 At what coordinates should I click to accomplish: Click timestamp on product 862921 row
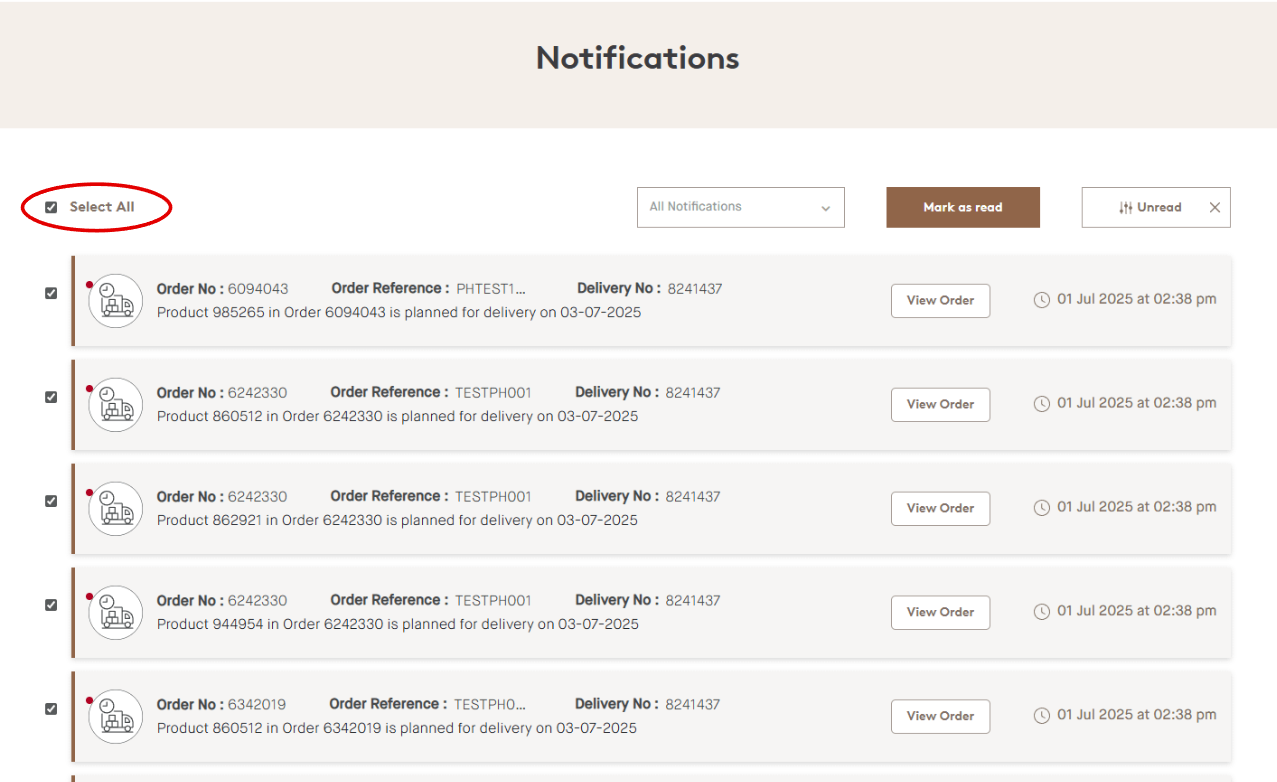tap(1137, 507)
